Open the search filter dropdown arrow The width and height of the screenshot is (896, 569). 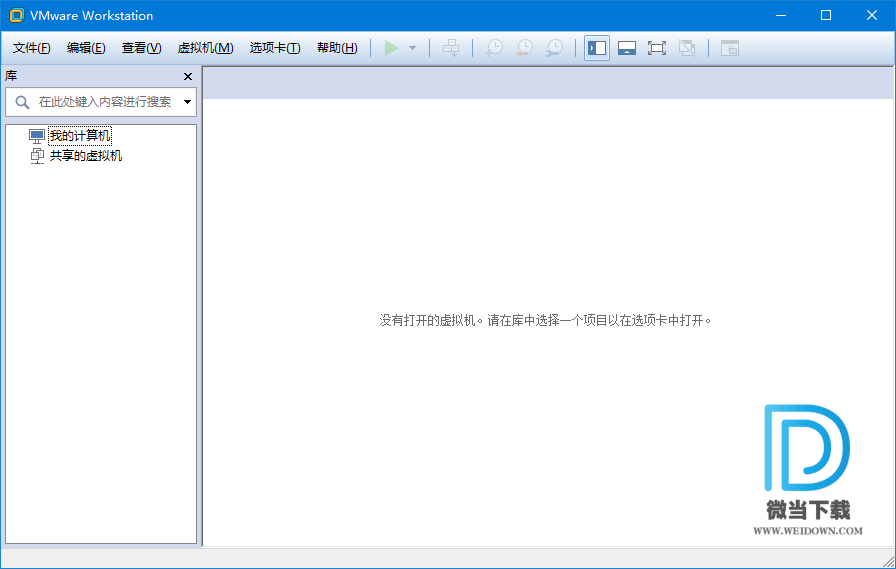187,102
